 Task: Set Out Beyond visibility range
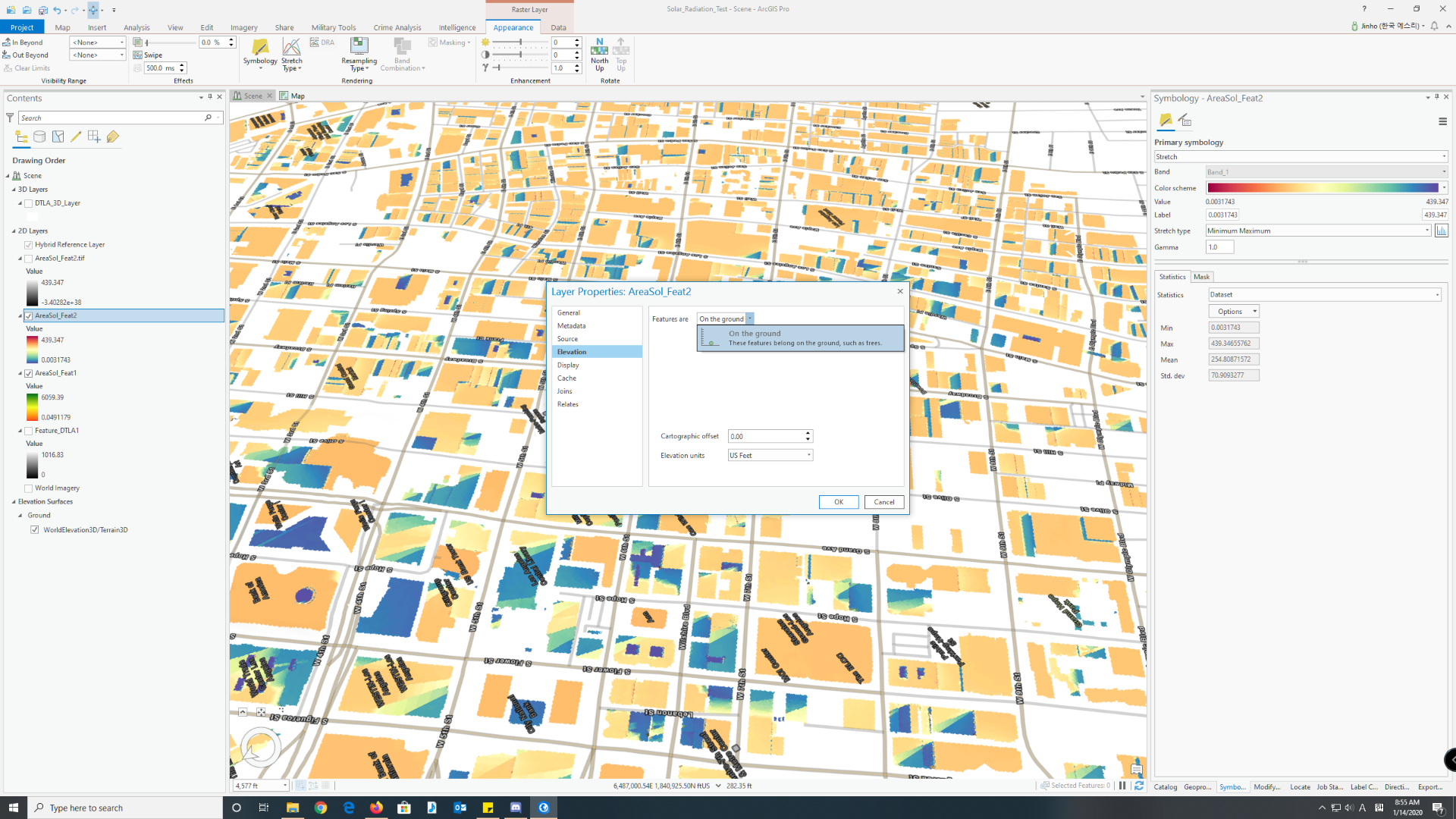(x=25, y=55)
